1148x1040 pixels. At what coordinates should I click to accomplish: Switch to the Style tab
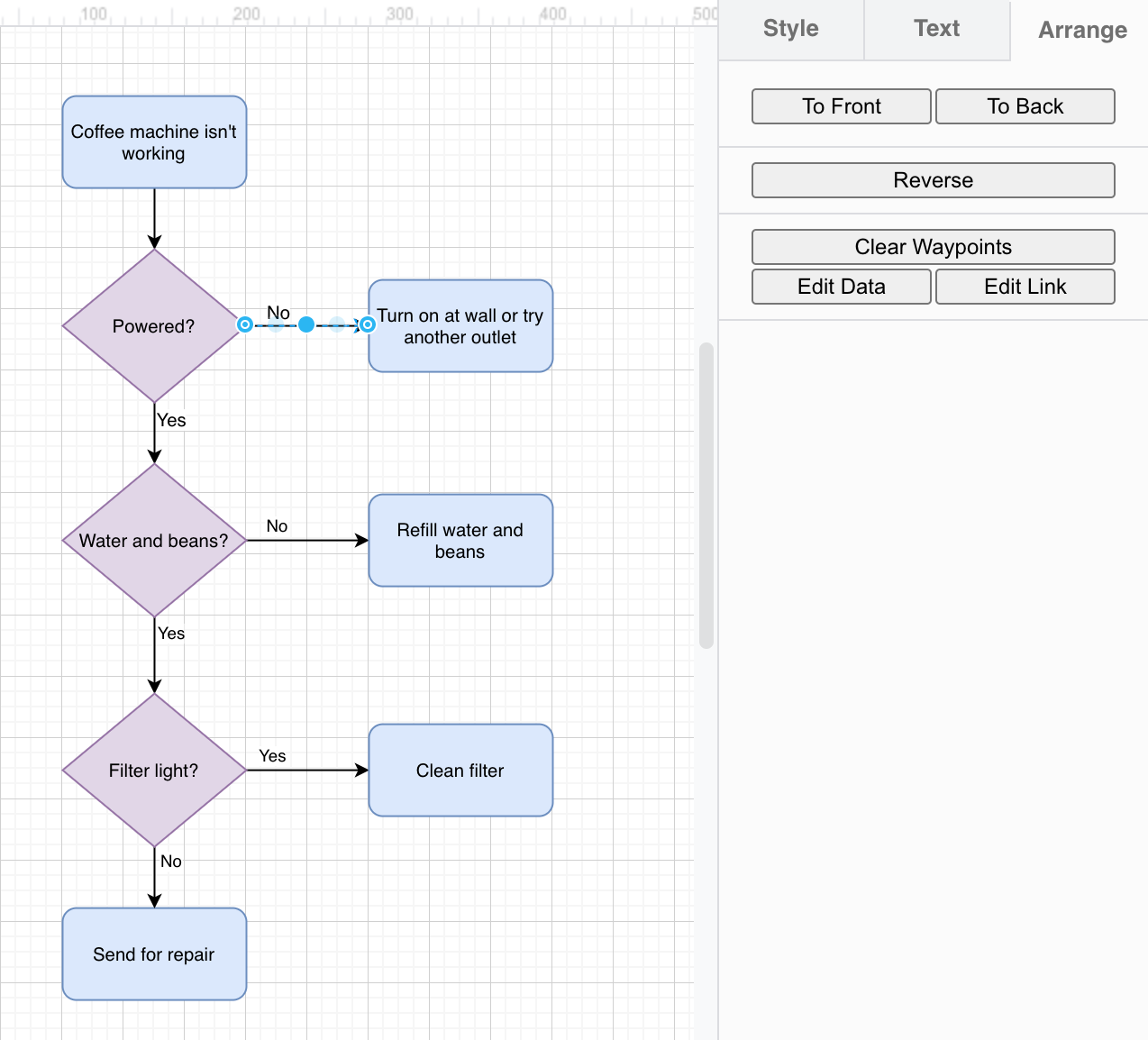click(789, 29)
